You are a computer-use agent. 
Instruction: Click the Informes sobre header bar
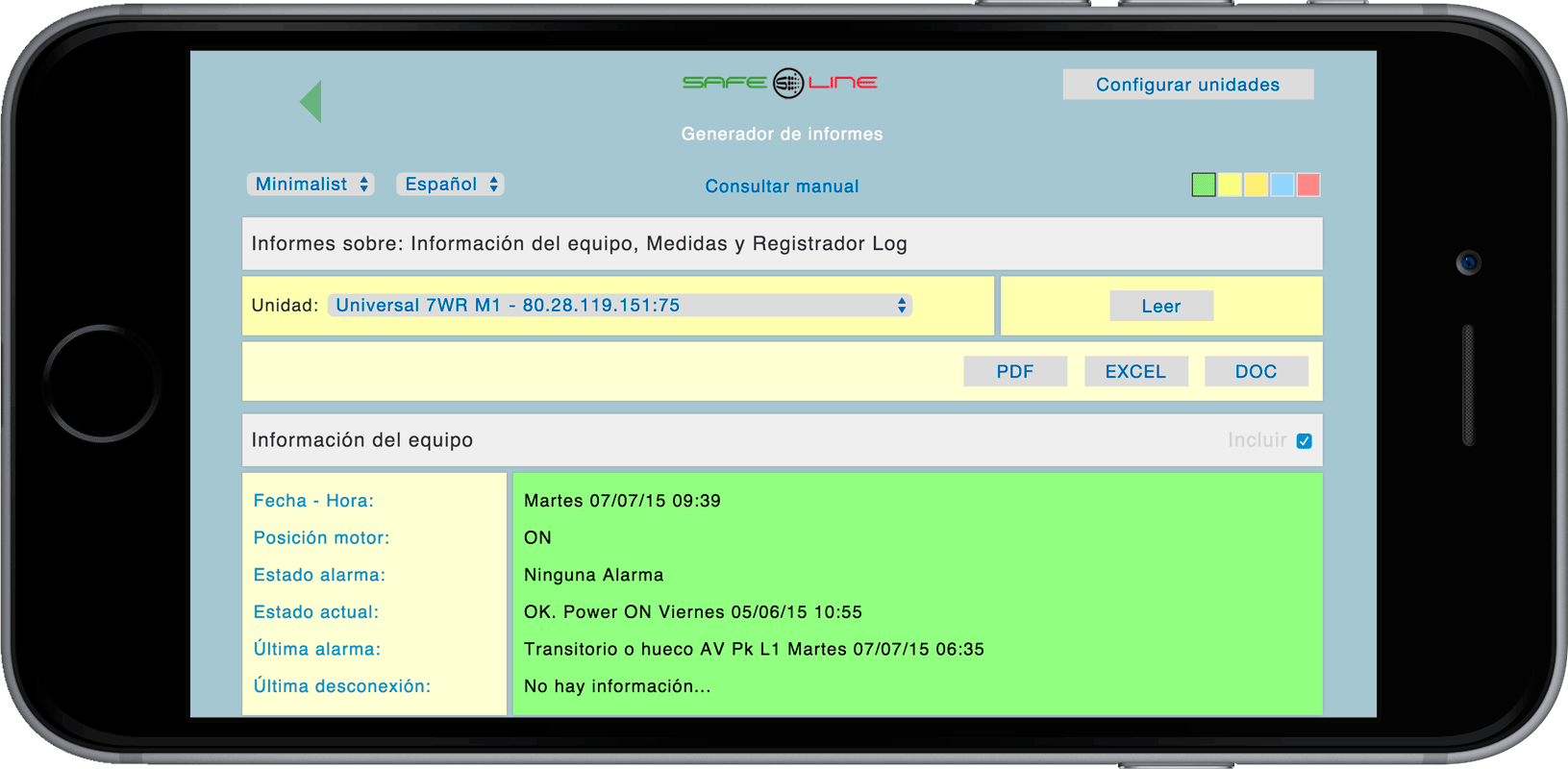pyautogui.click(x=782, y=243)
